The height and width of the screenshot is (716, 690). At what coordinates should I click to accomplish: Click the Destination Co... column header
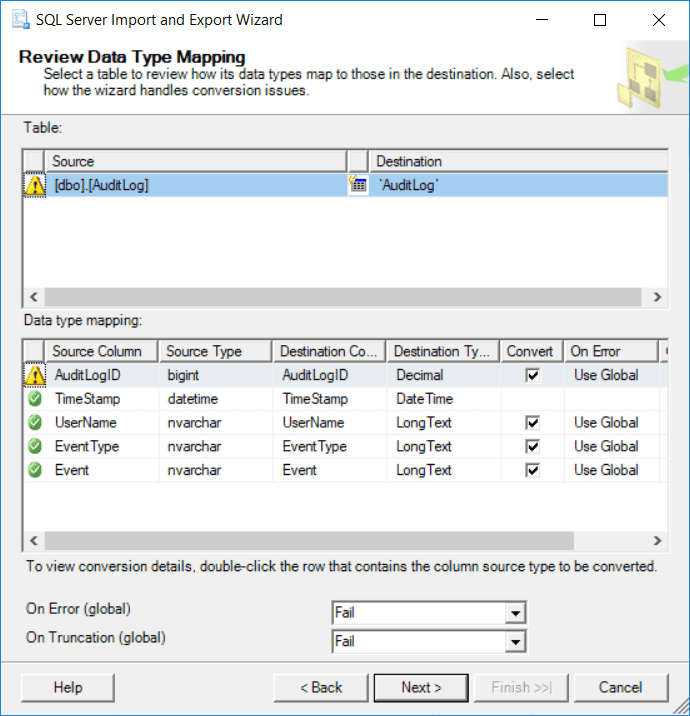[329, 351]
